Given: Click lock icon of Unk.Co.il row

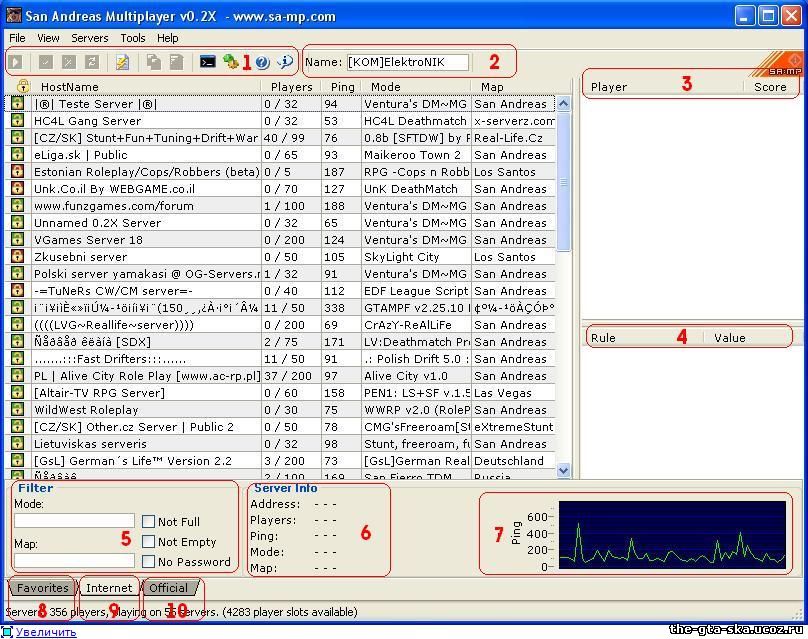Looking at the screenshot, I should 18,189.
